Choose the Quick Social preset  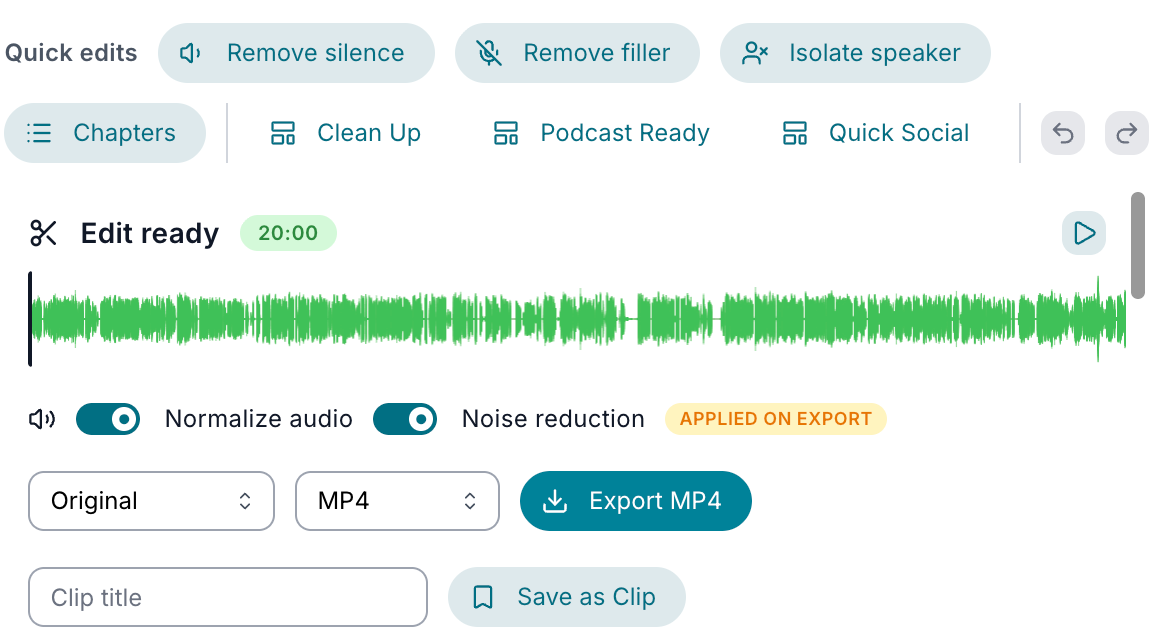click(x=876, y=133)
